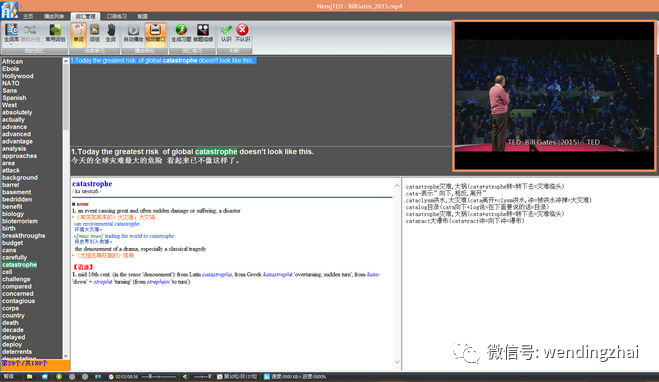
Task: Click the highlighted word catastrophe in subtitle
Action: pyautogui.click(x=216, y=152)
